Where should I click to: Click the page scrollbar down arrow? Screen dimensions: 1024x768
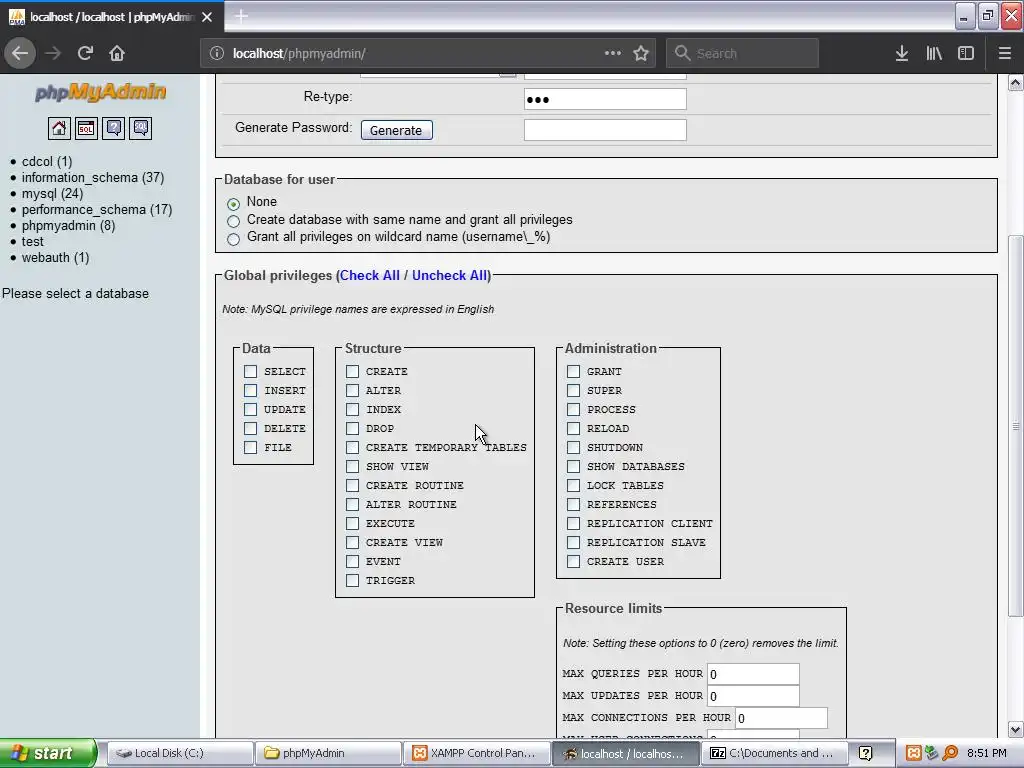[x=1015, y=729]
